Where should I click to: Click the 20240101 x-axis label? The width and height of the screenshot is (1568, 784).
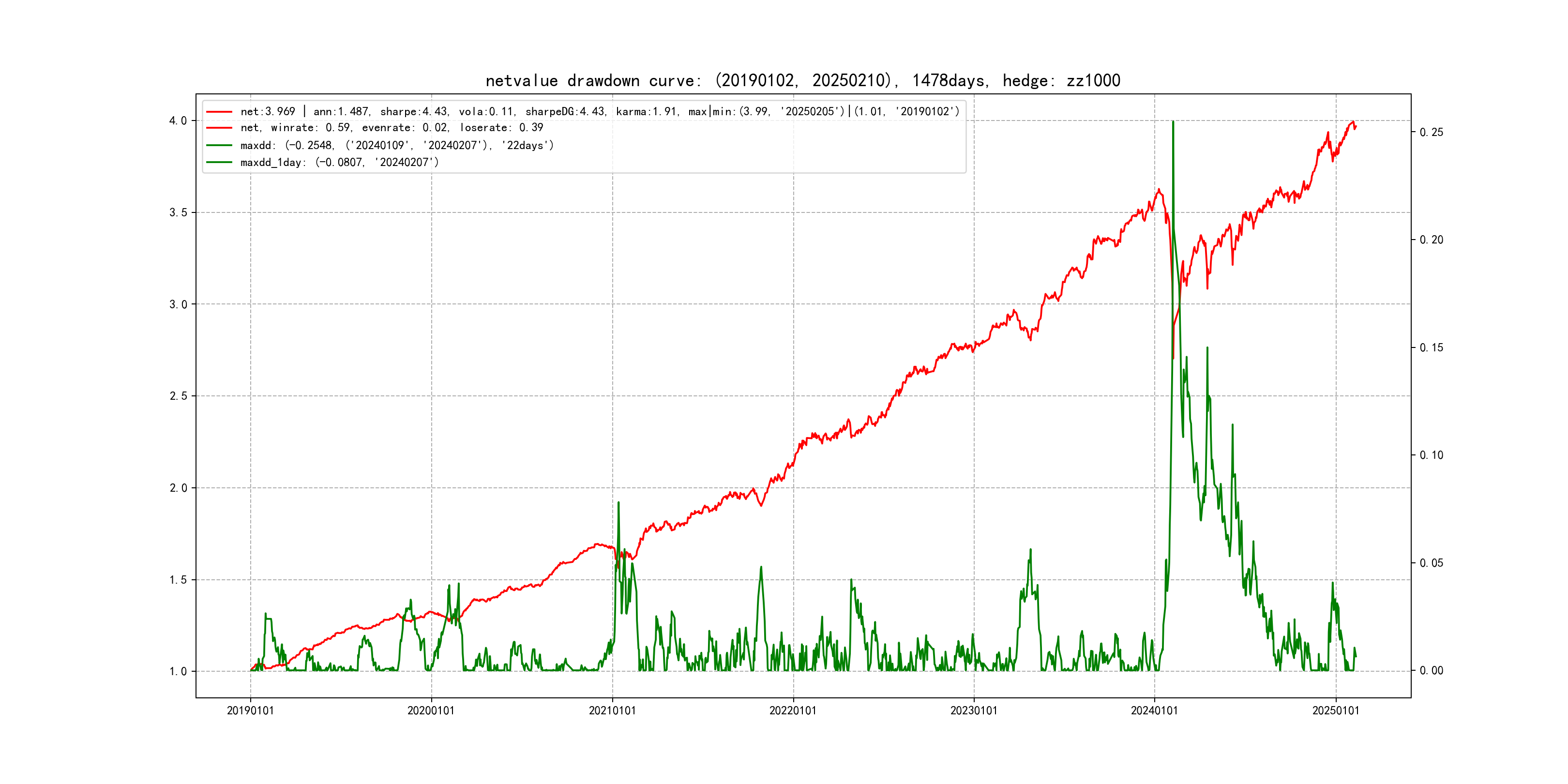point(1154,711)
